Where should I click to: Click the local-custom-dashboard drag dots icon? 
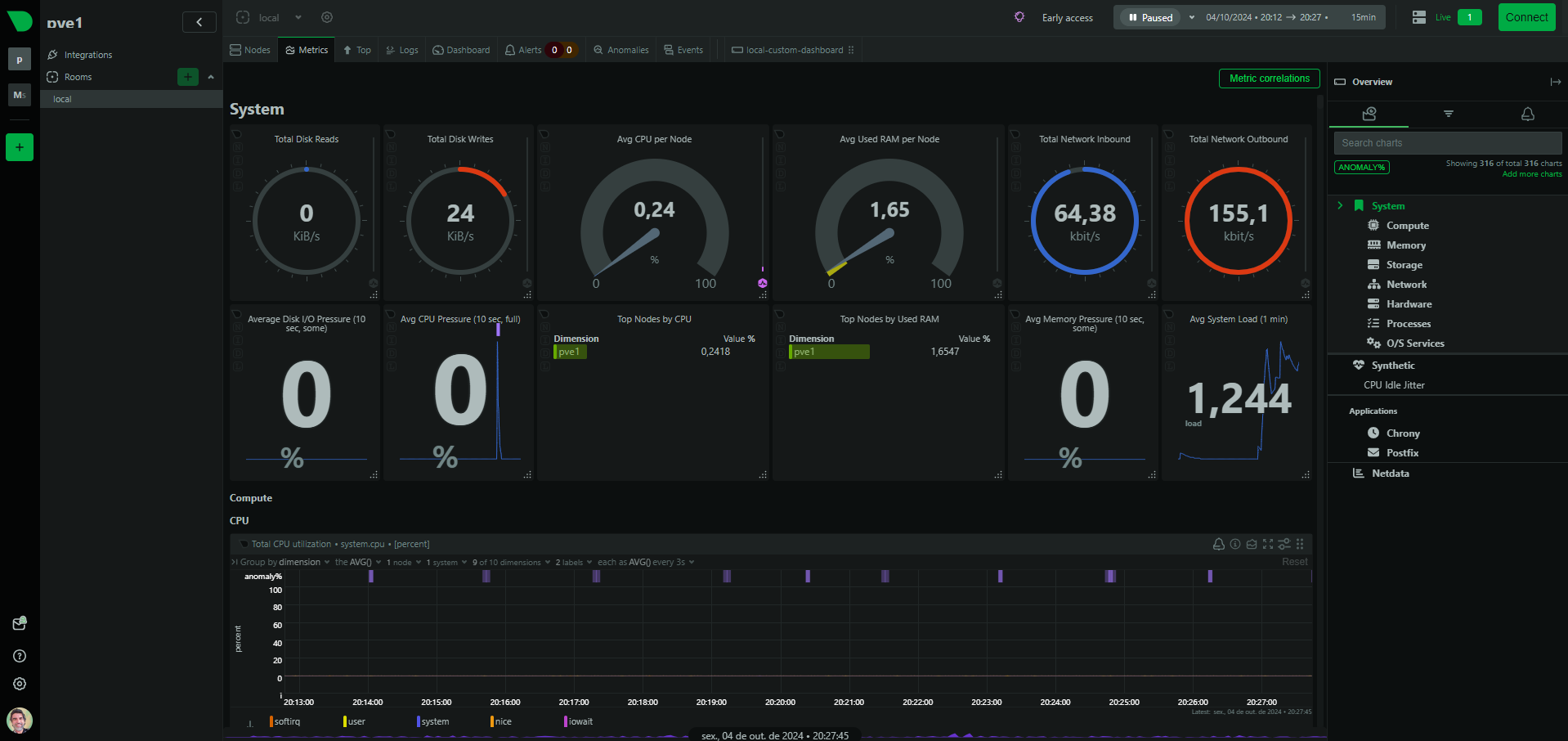pos(851,50)
